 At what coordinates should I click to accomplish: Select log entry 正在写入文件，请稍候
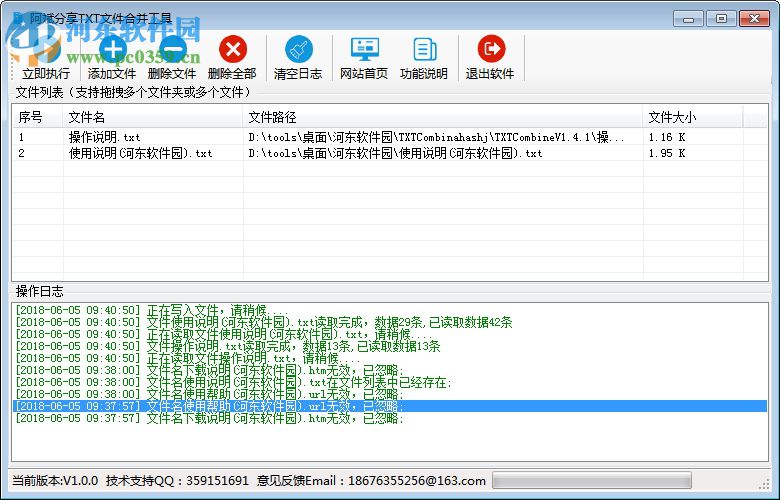(390, 310)
